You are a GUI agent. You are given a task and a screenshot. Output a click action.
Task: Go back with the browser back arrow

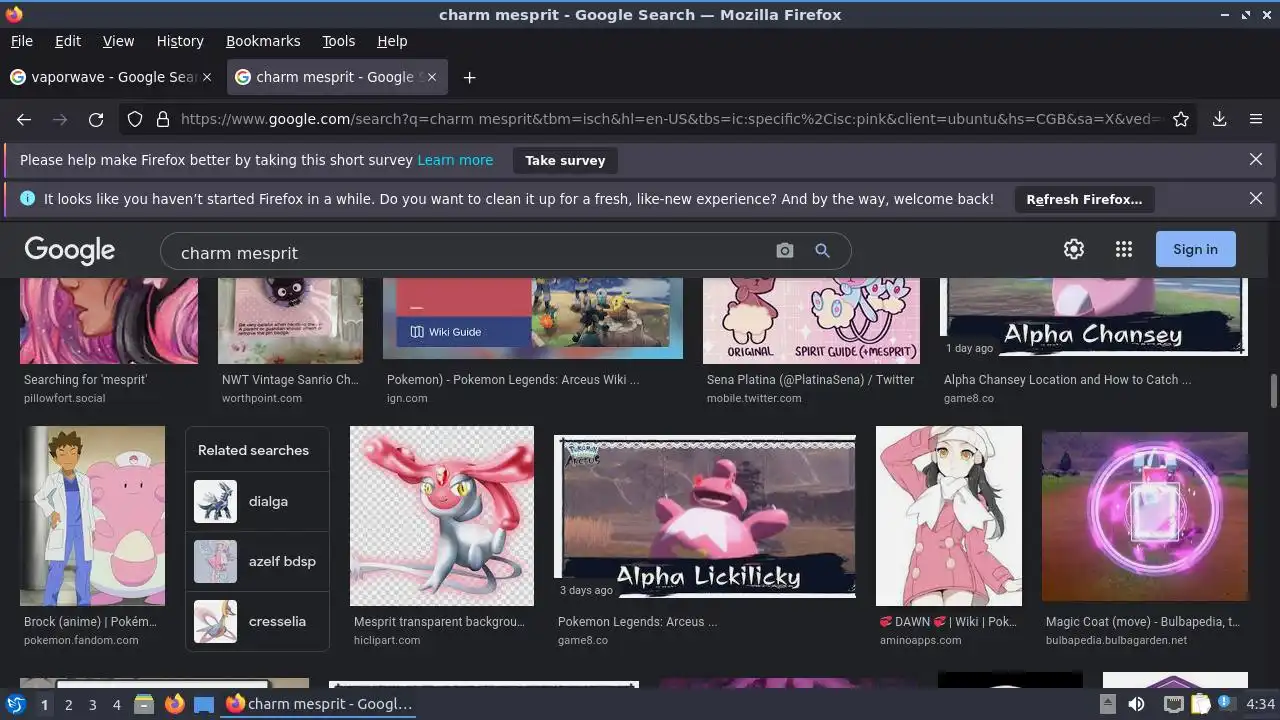tap(24, 119)
